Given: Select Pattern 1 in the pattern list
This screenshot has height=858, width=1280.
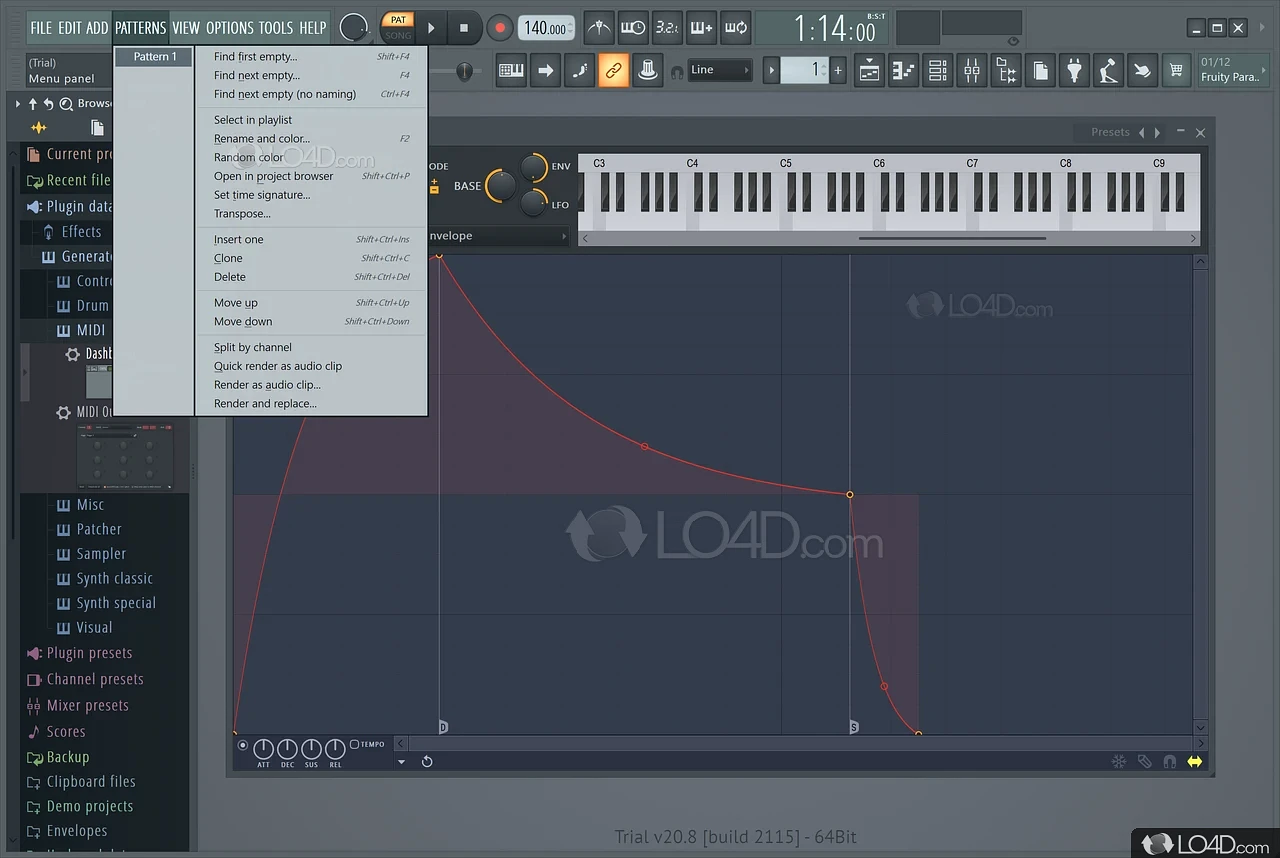Looking at the screenshot, I should coord(154,57).
